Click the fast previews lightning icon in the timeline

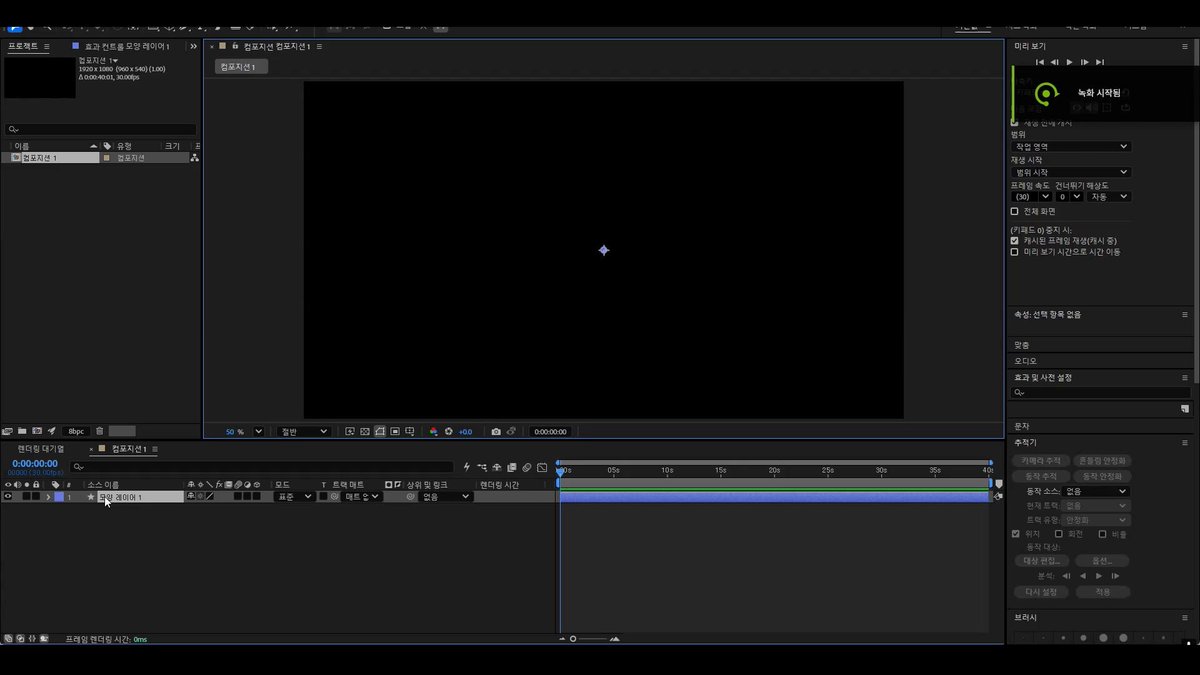467,467
